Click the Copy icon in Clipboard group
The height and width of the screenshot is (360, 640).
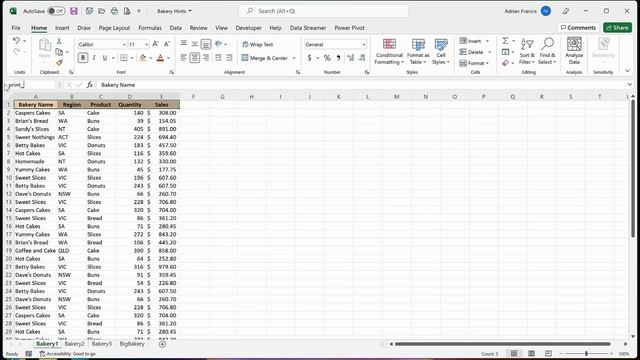59,52
